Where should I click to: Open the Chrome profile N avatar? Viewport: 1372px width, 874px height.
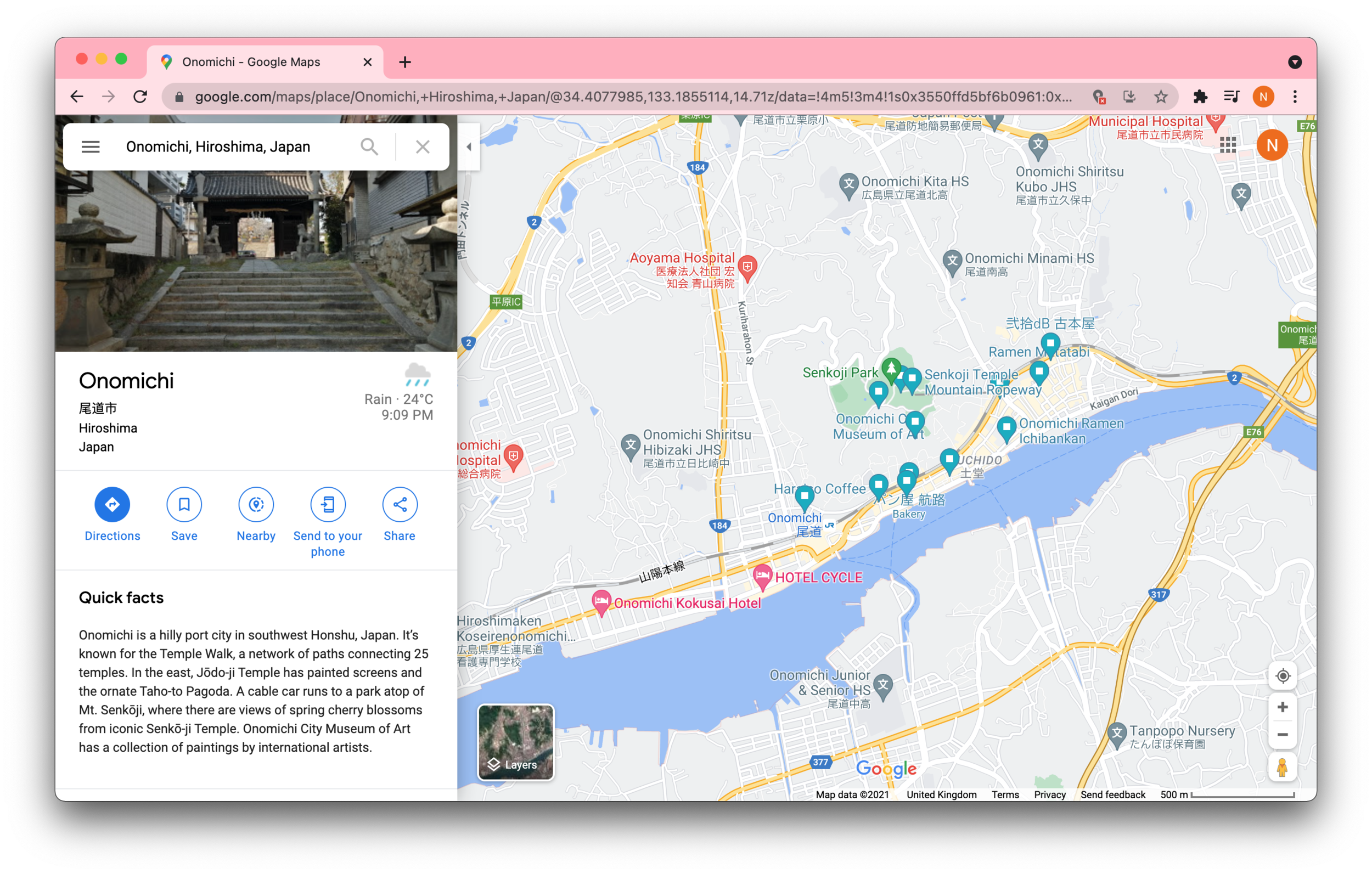(1263, 97)
